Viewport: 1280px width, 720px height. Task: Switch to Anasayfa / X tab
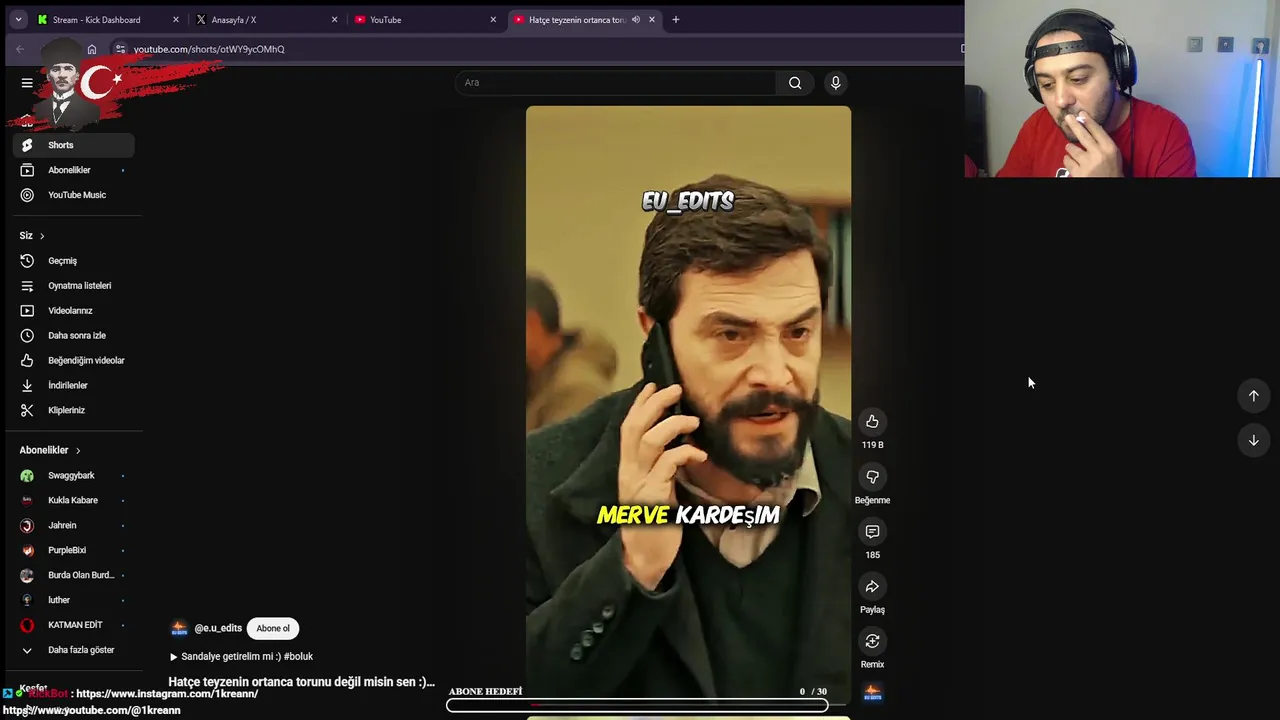(x=266, y=20)
